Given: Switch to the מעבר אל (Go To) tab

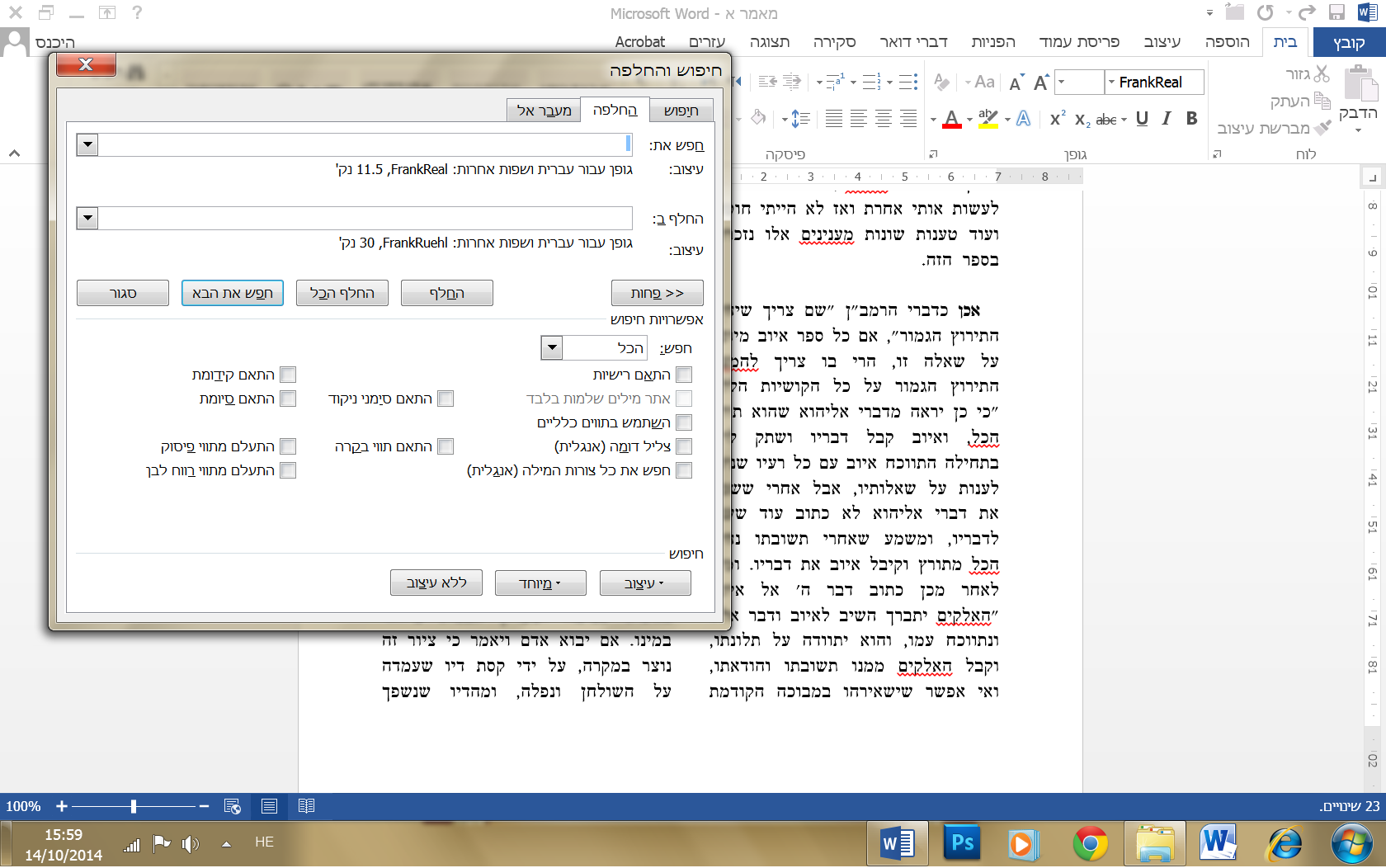Looking at the screenshot, I should [544, 111].
